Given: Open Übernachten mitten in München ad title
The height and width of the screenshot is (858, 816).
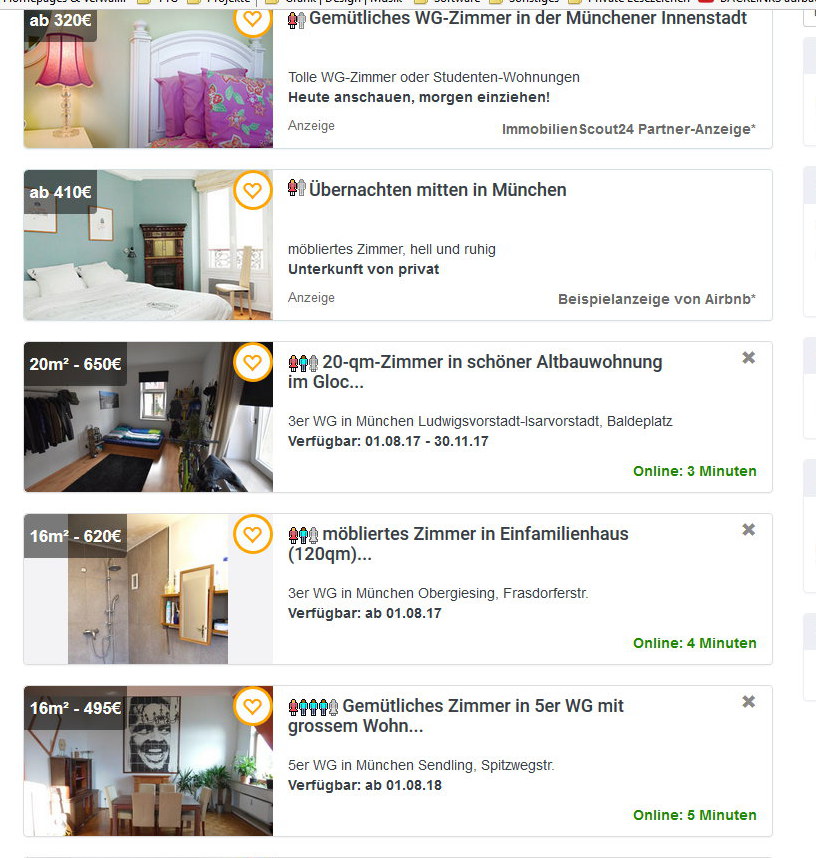Looking at the screenshot, I should (437, 190).
